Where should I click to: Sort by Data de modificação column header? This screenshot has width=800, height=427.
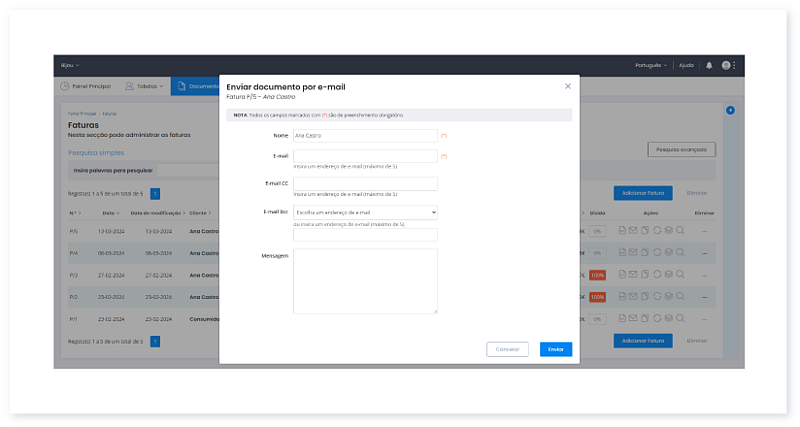click(x=158, y=213)
